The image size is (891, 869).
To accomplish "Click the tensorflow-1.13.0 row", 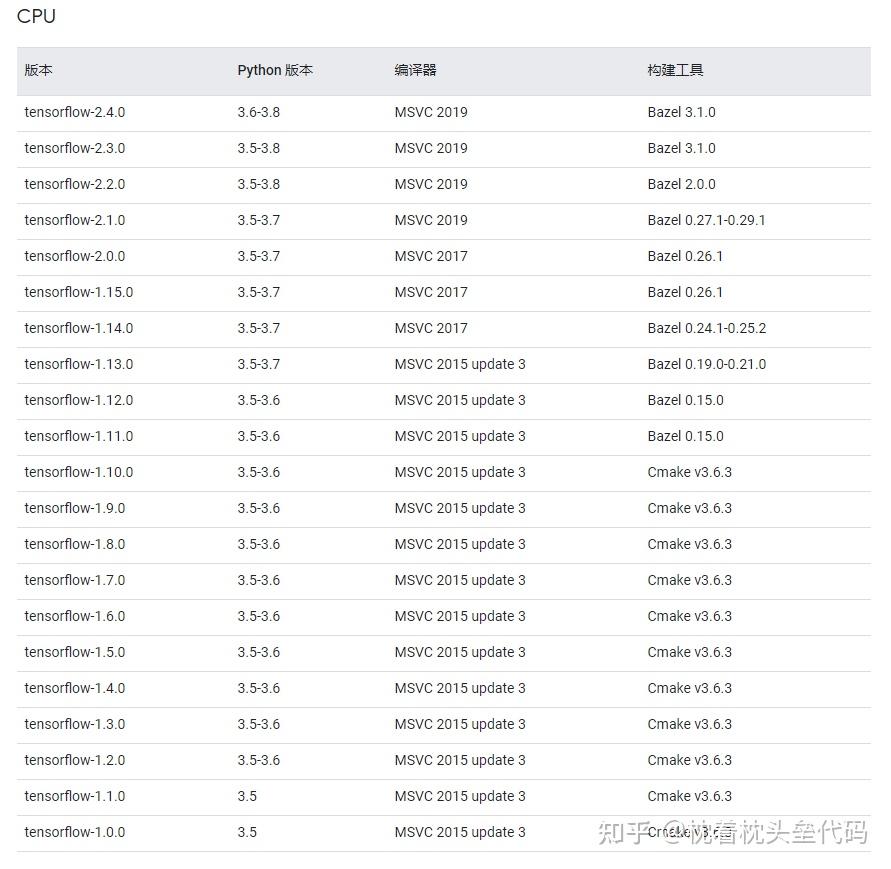I will coord(78,364).
